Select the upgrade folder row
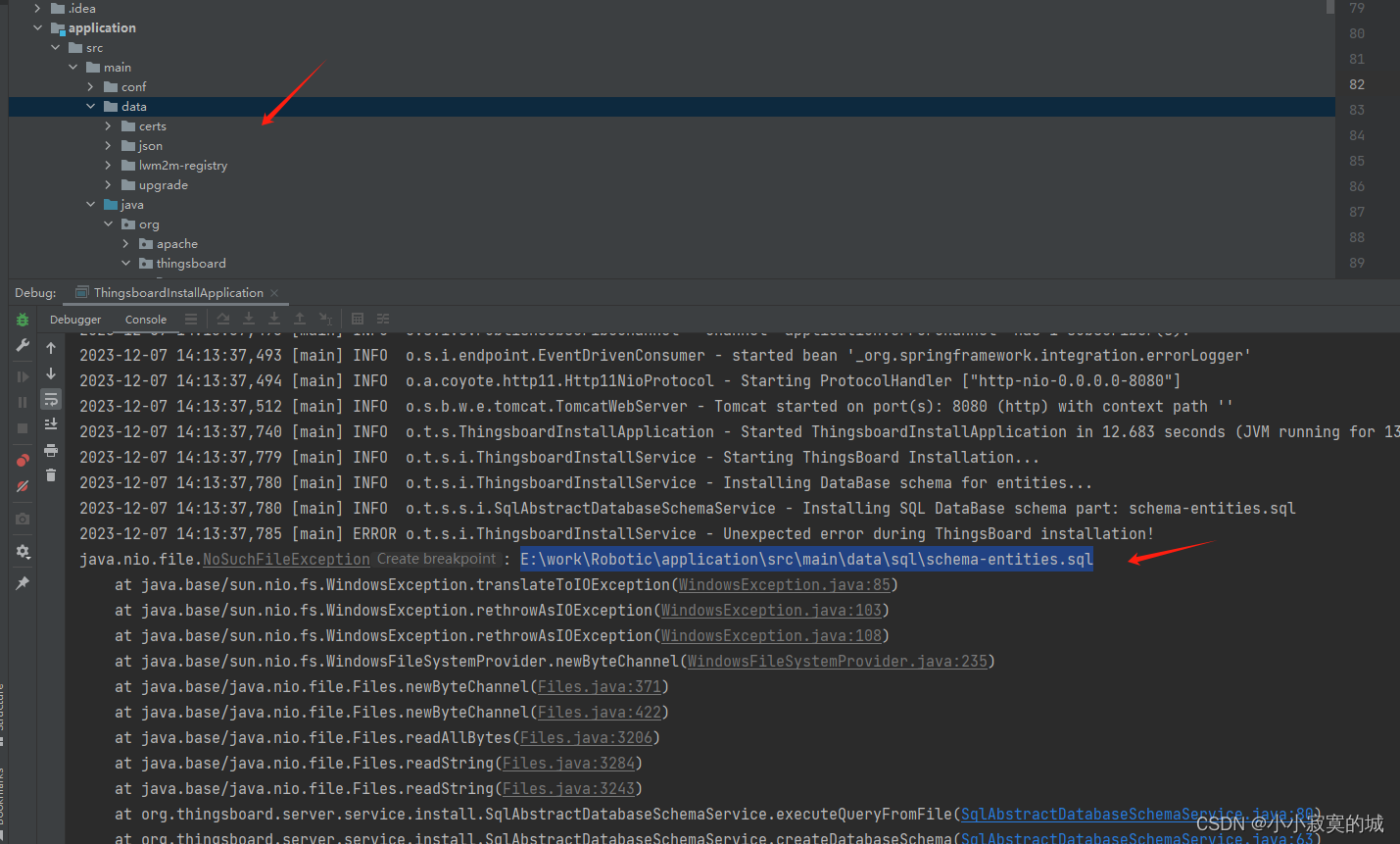 point(671,184)
